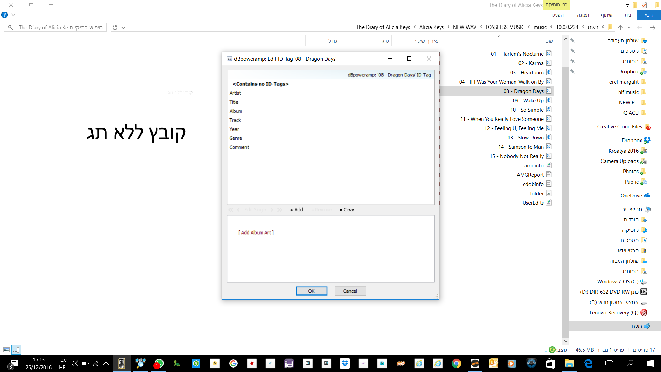The width and height of the screenshot is (661, 372).
Task: Click the add album art link
Action: point(256,232)
